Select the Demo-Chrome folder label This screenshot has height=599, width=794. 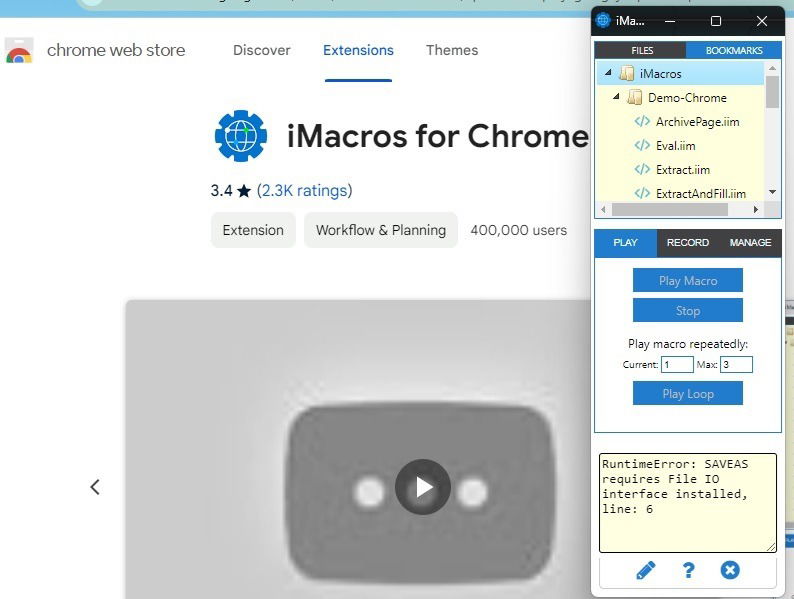(687, 97)
